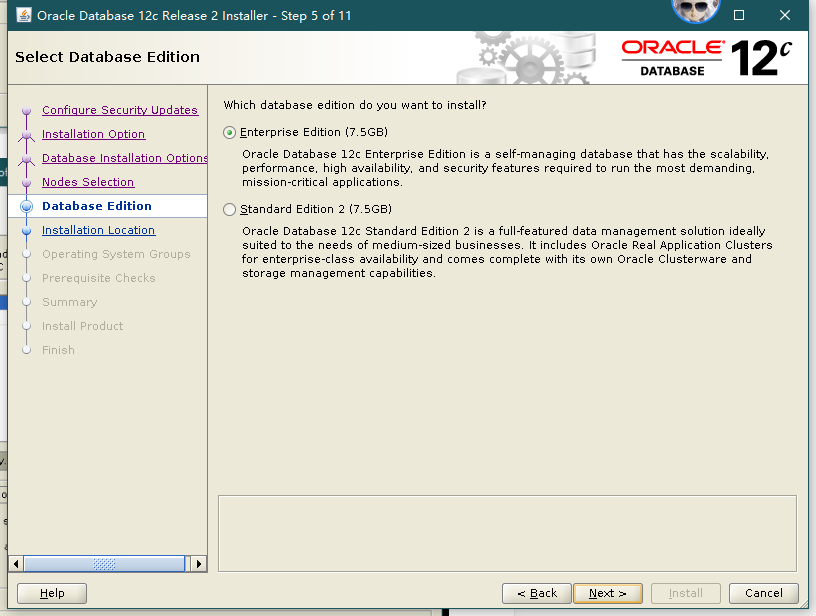The height and width of the screenshot is (616, 816).
Task: Click the Nodes Selection step bullet icon
Action: coord(27,183)
